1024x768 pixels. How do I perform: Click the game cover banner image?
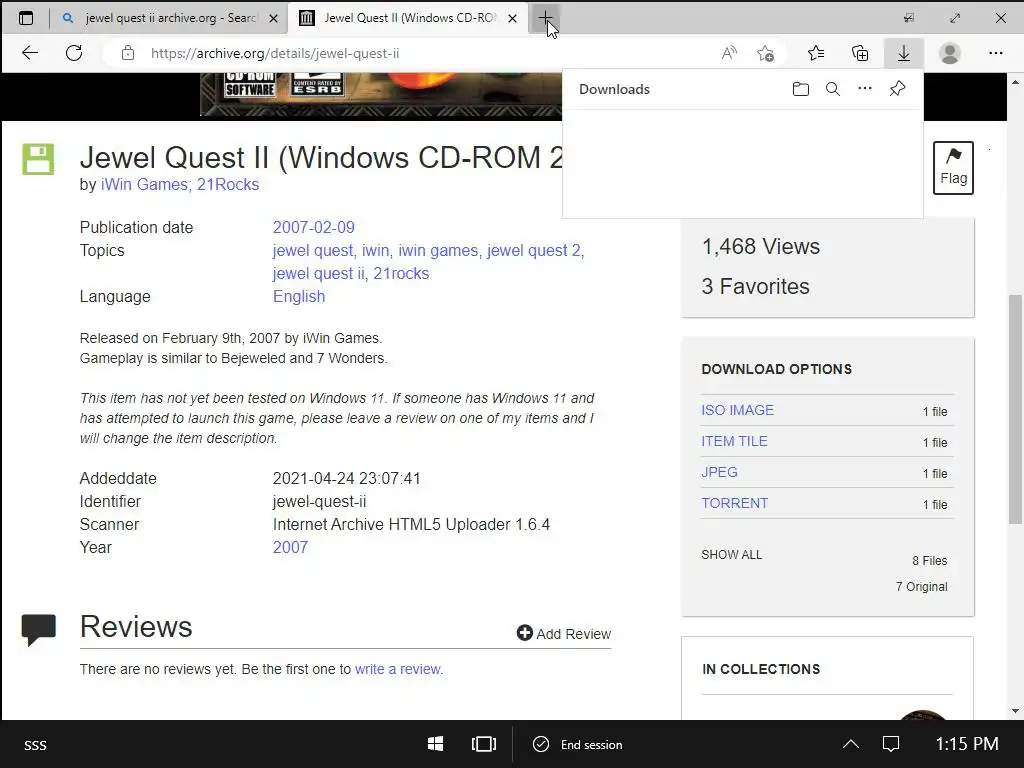click(381, 94)
